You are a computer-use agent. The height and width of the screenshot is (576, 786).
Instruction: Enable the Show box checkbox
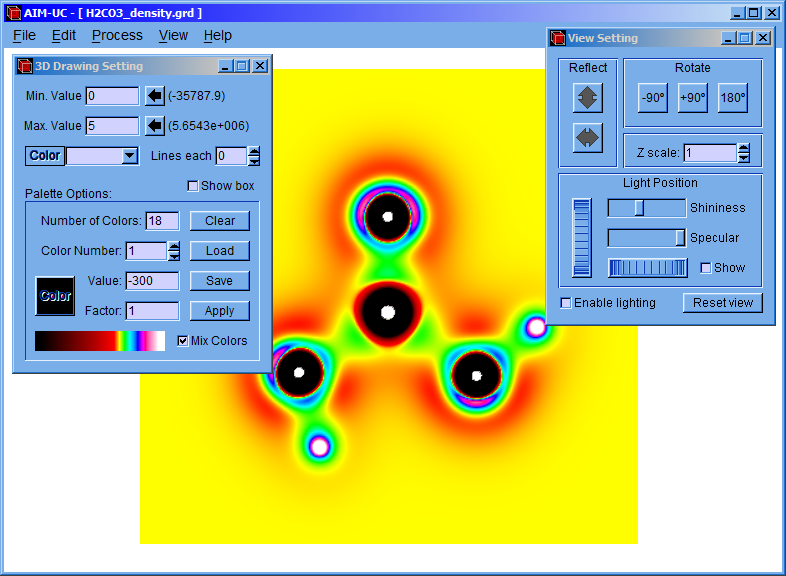(193, 186)
